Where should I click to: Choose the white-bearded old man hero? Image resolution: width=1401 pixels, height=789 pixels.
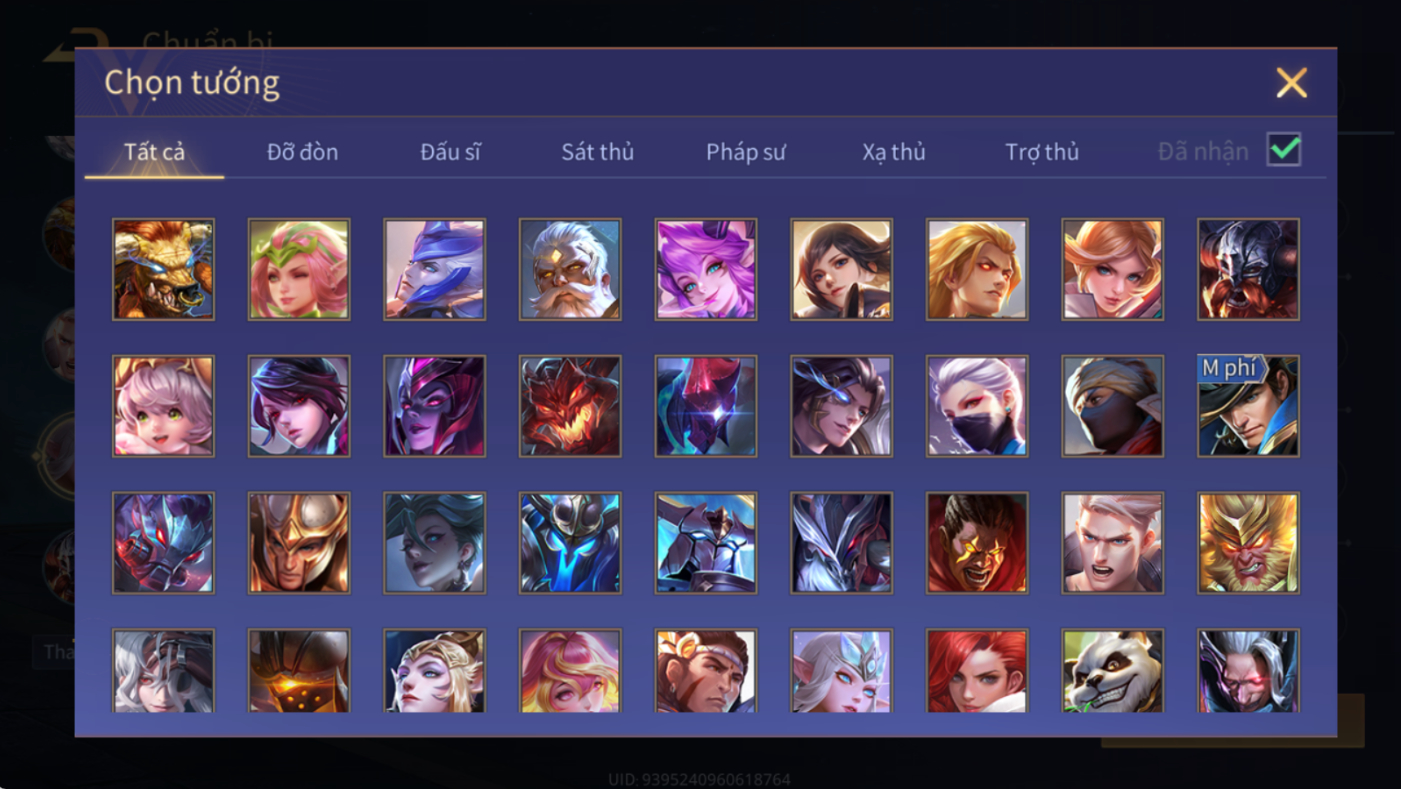point(570,270)
